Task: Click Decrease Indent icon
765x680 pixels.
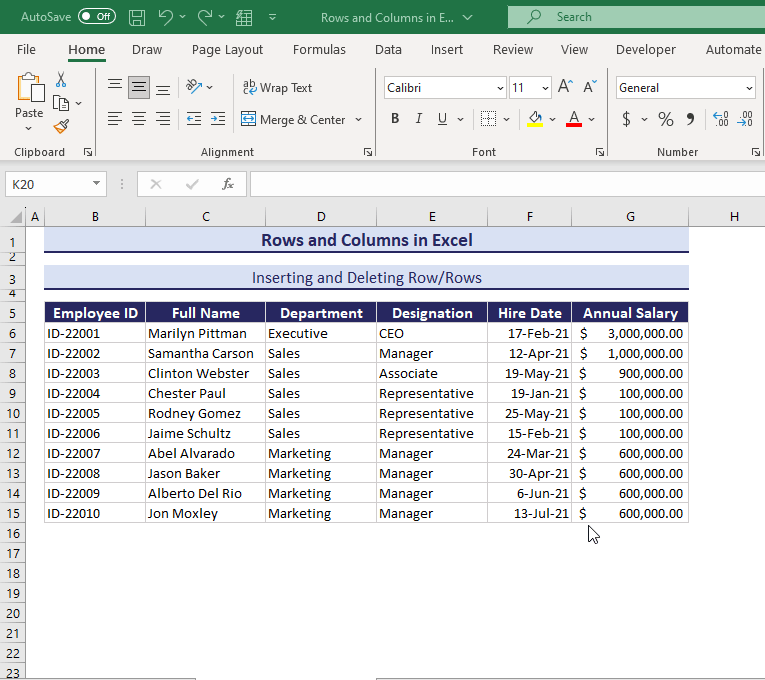Action: 194,119
